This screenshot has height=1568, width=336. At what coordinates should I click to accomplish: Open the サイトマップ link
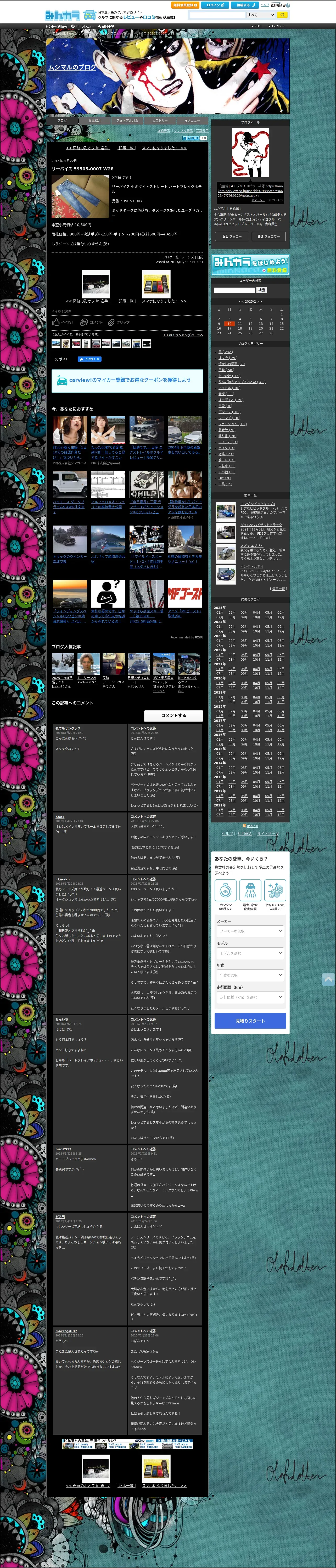click(x=268, y=834)
